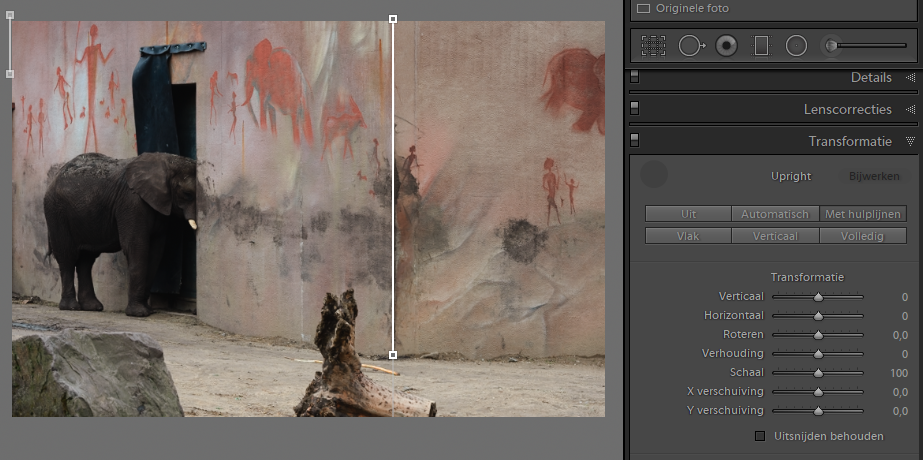Screen dimensions: 923x460
Task: Click the Roteren slider handle
Action: [818, 335]
